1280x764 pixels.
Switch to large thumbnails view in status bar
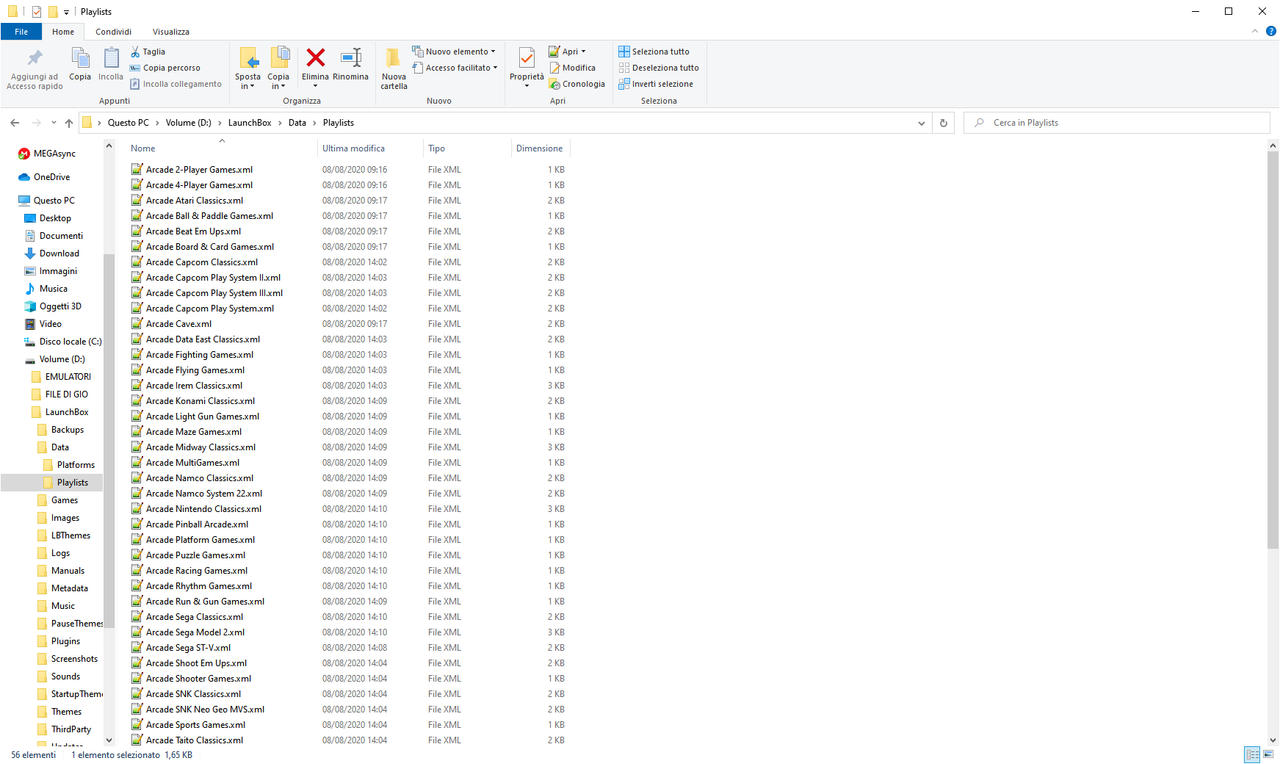click(x=1270, y=755)
